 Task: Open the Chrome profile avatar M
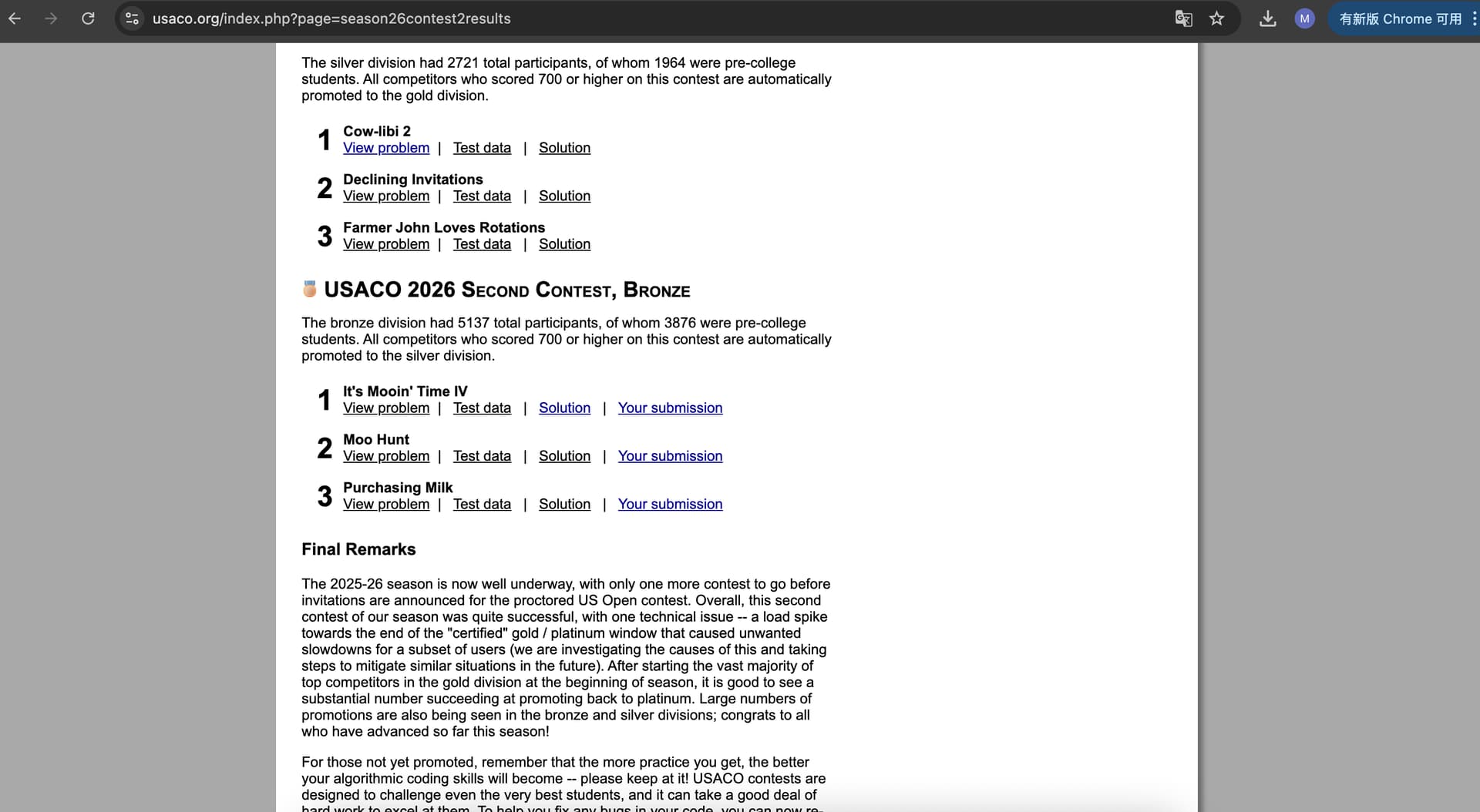coord(1304,18)
